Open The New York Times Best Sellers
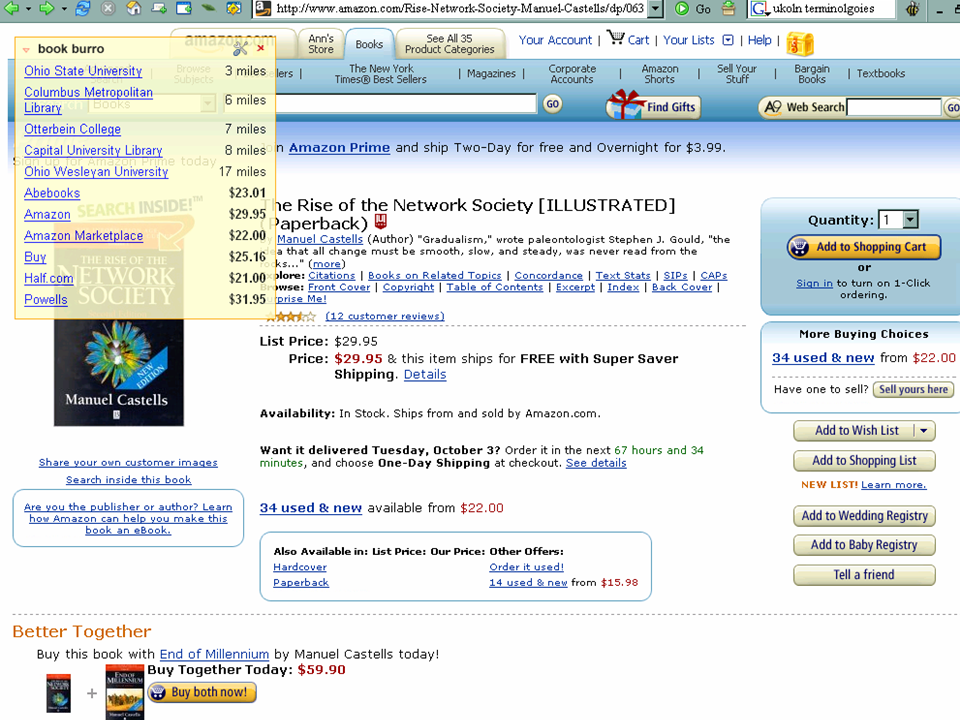 [381, 73]
